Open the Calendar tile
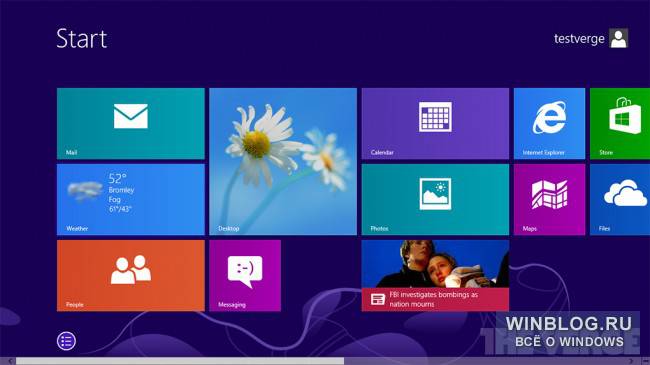 pyautogui.click(x=435, y=123)
